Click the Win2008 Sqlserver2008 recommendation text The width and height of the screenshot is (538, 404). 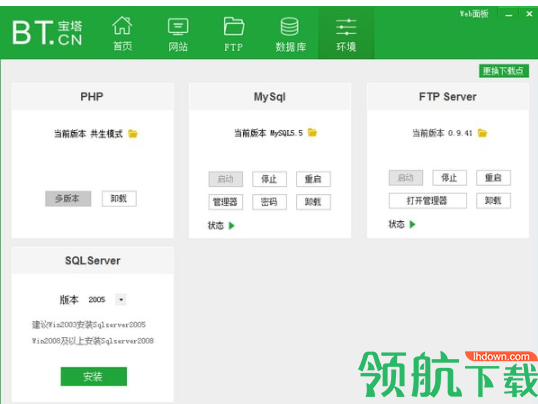[x=93, y=341]
